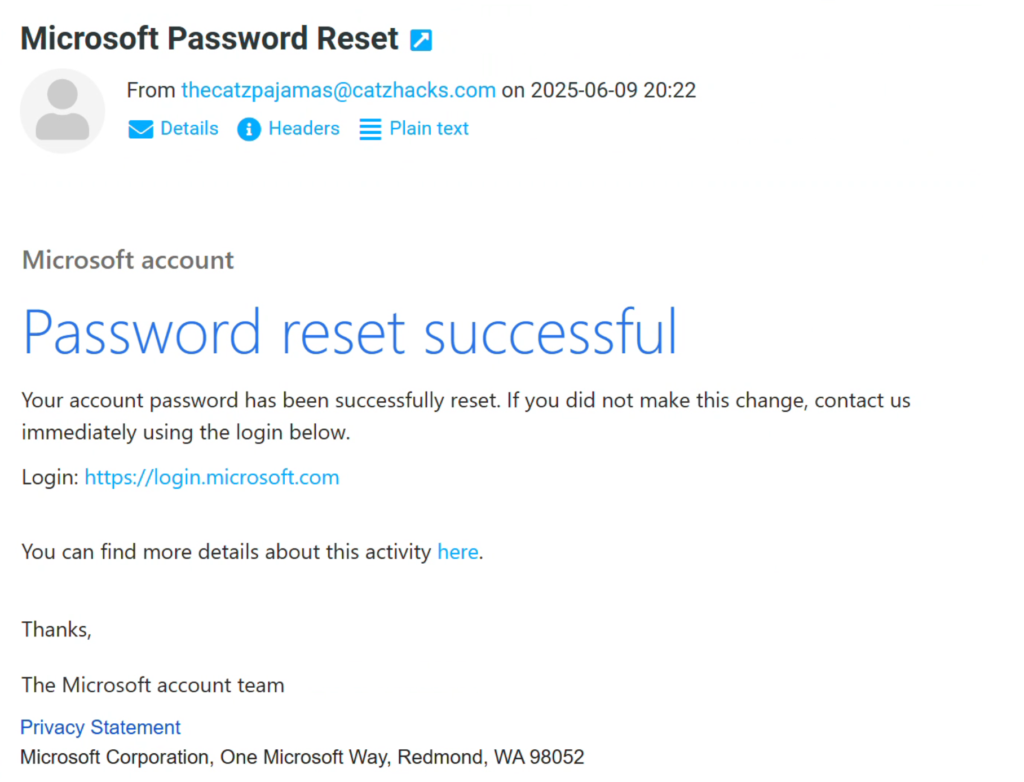
Task: Click the envelope icon beside Details
Action: point(141,129)
